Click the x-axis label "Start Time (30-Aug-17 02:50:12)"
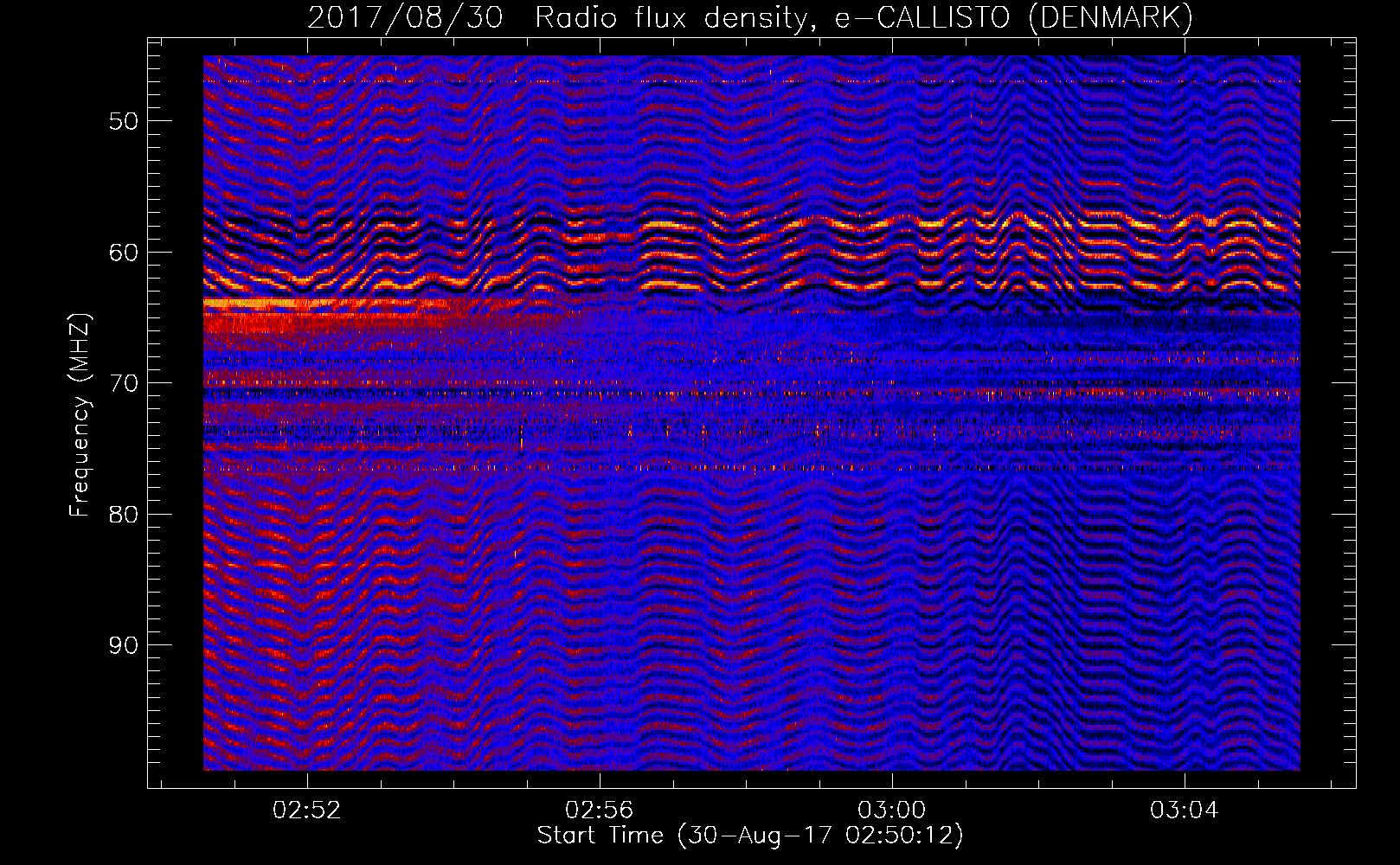This screenshot has width=1400, height=865. point(750,836)
